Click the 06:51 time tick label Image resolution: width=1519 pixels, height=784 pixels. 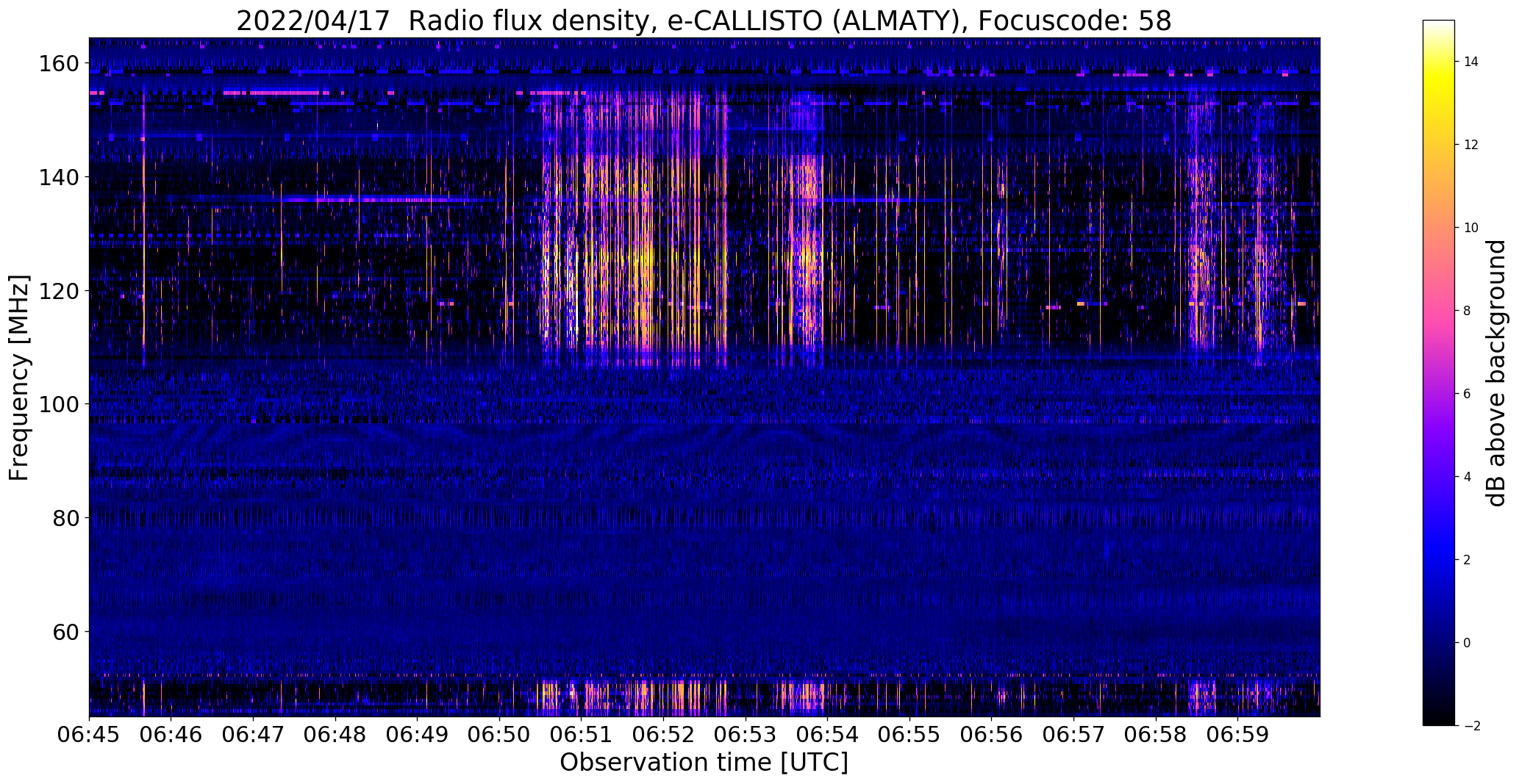tap(582, 735)
